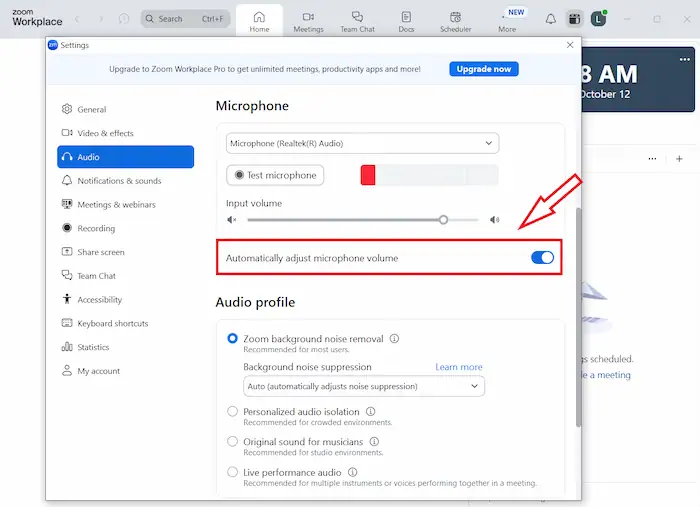Viewport: 700px width, 507px height.
Task: Switch to Video & effects settings
Action: tap(105, 133)
